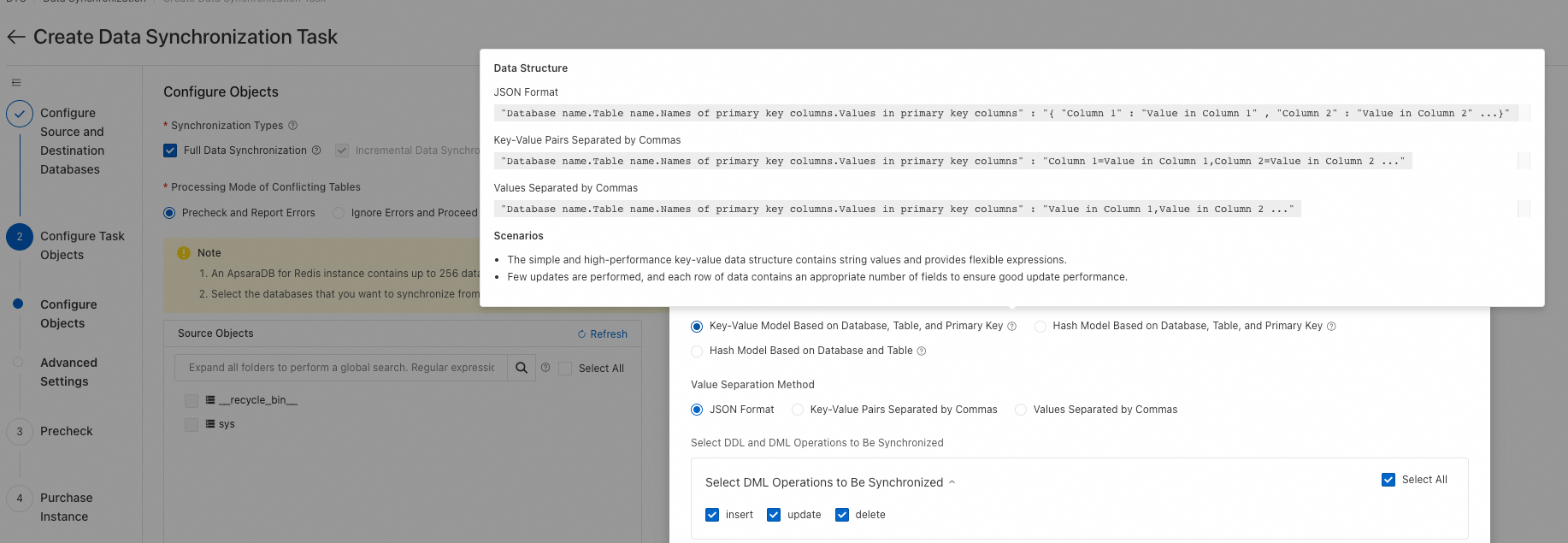Click the Data Structure heading in tooltip
The image size is (1568, 543).
click(x=531, y=68)
